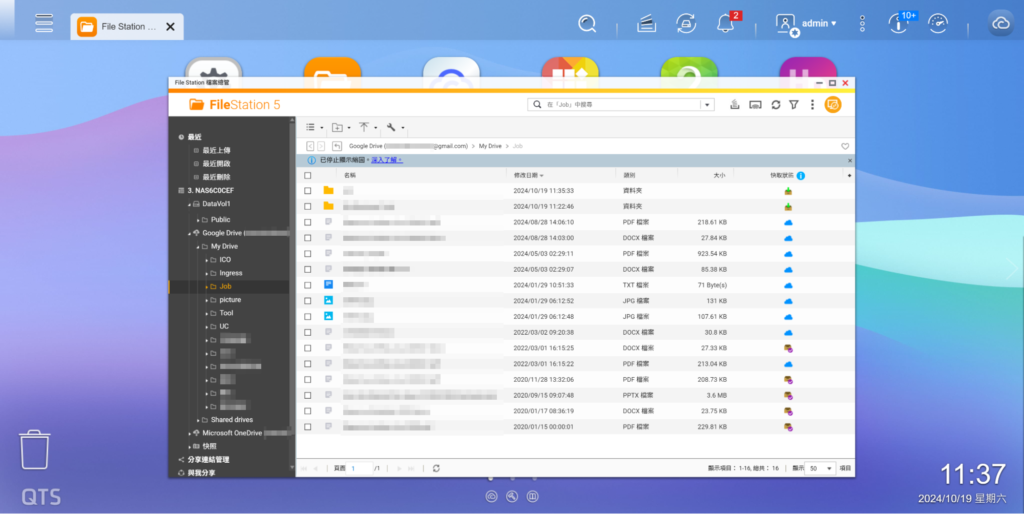Click My Drive in the breadcrumb path
Image resolution: width=1024 pixels, height=514 pixels.
(x=490, y=146)
